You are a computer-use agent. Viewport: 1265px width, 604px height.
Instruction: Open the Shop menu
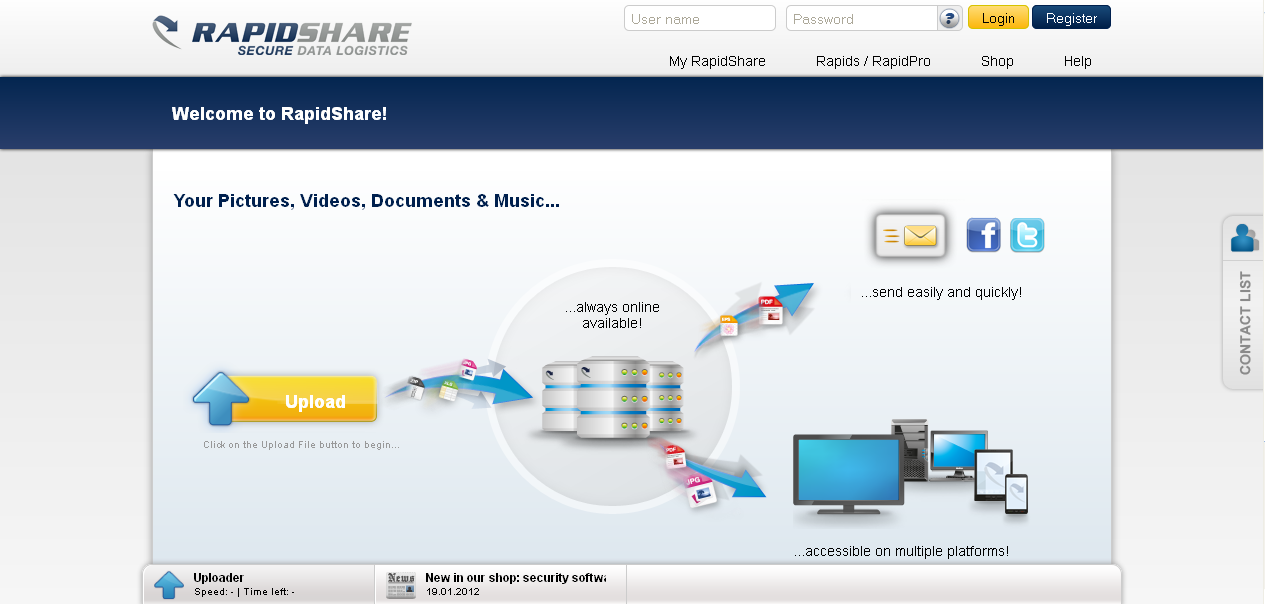pos(997,61)
